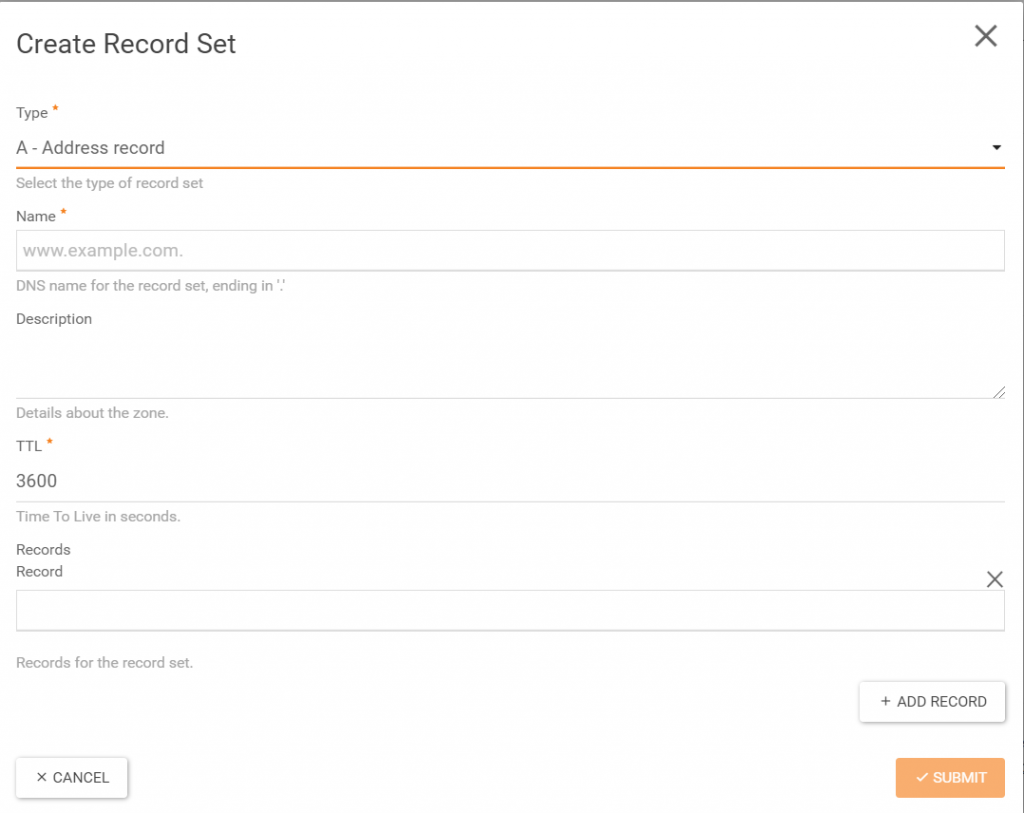Focus the Name field with www.example.com placeholder
Image resolution: width=1024 pixels, height=813 pixels.
[x=510, y=251]
